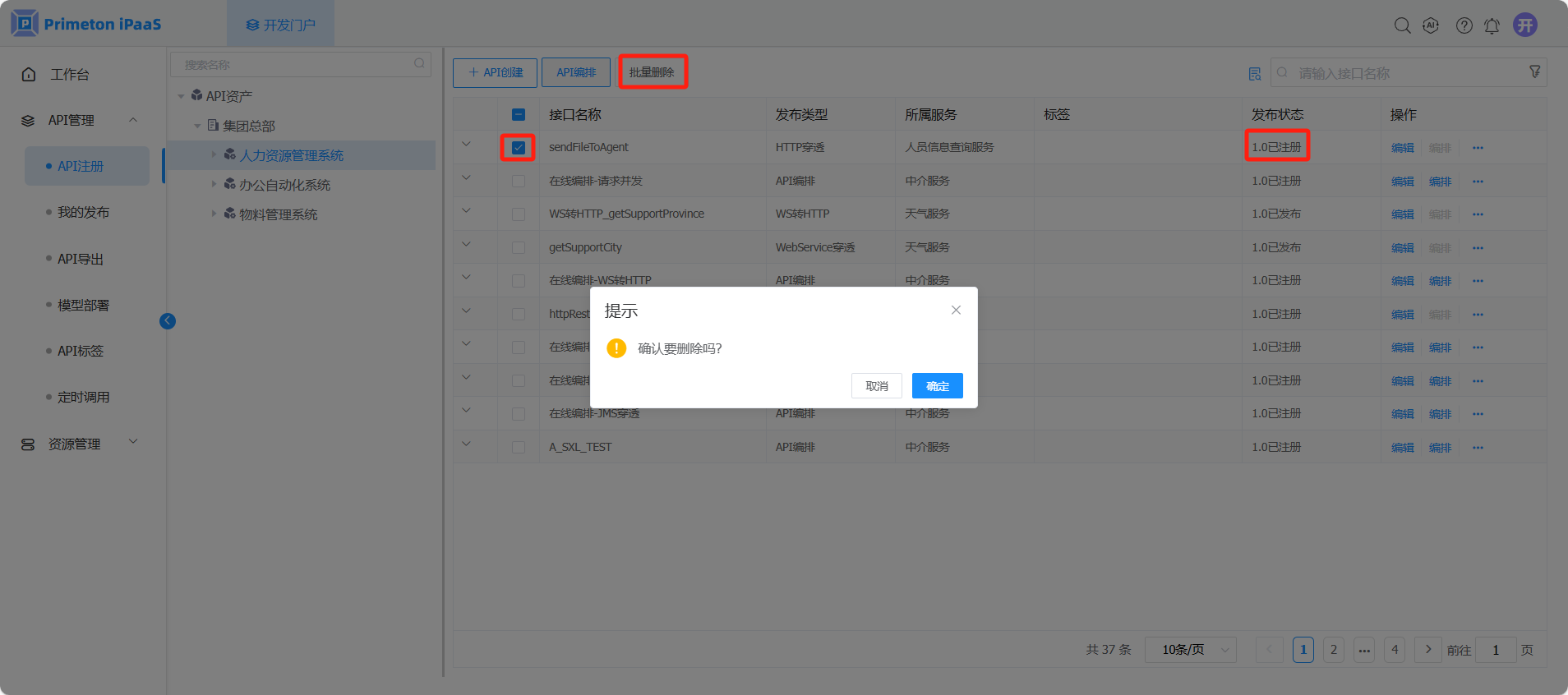Open the AI assistant icon in header

(x=1431, y=25)
